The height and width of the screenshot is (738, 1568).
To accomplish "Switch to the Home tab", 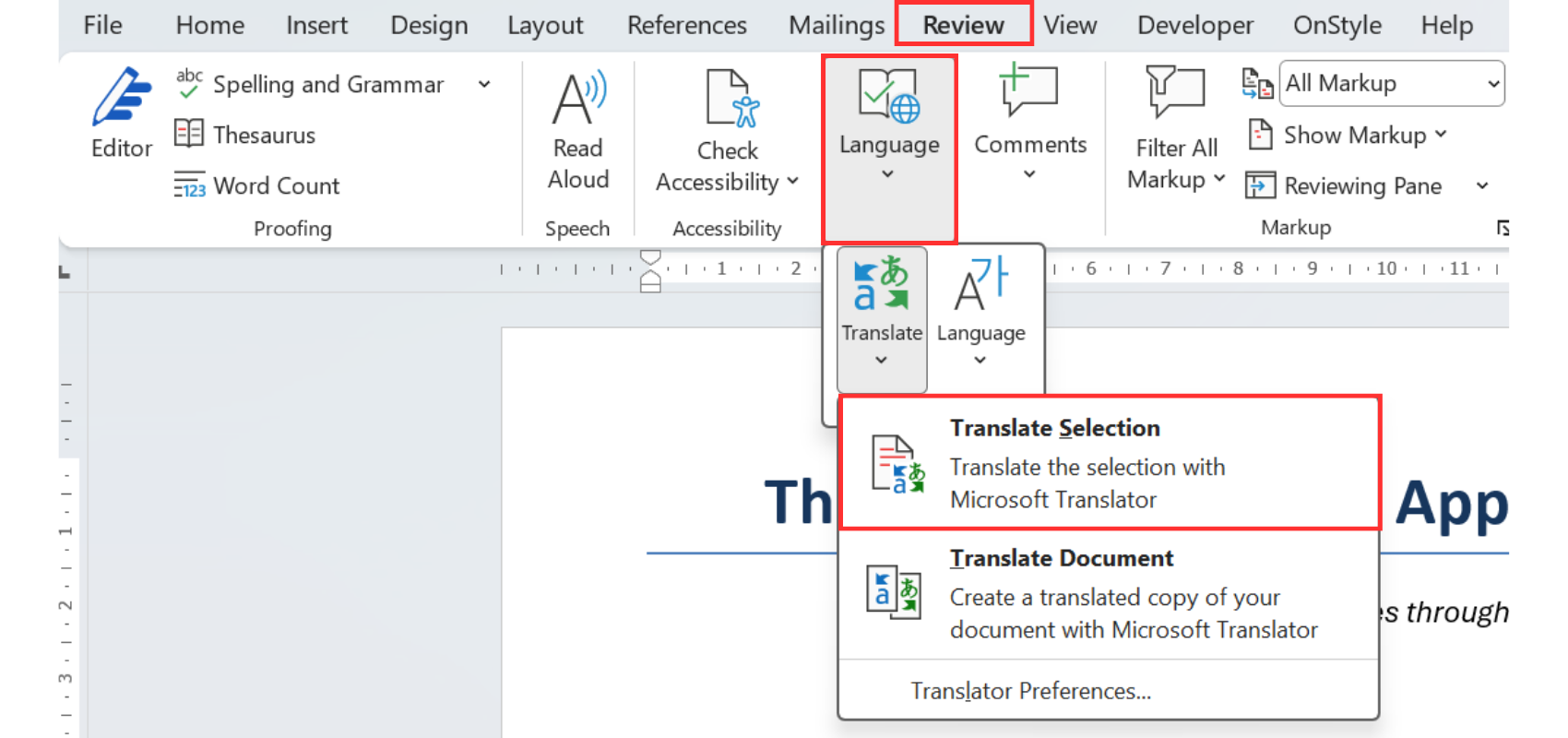I will 210,25.
